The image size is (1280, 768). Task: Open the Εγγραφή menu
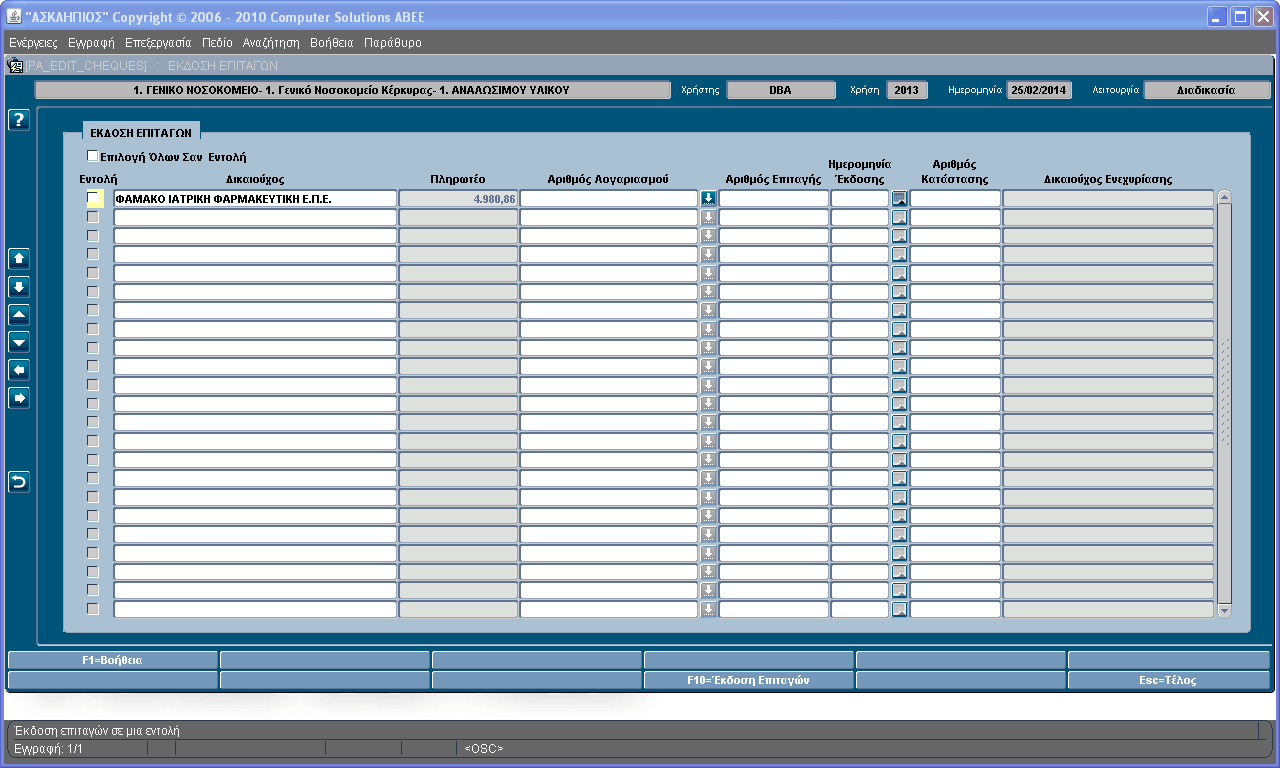pyautogui.click(x=91, y=43)
